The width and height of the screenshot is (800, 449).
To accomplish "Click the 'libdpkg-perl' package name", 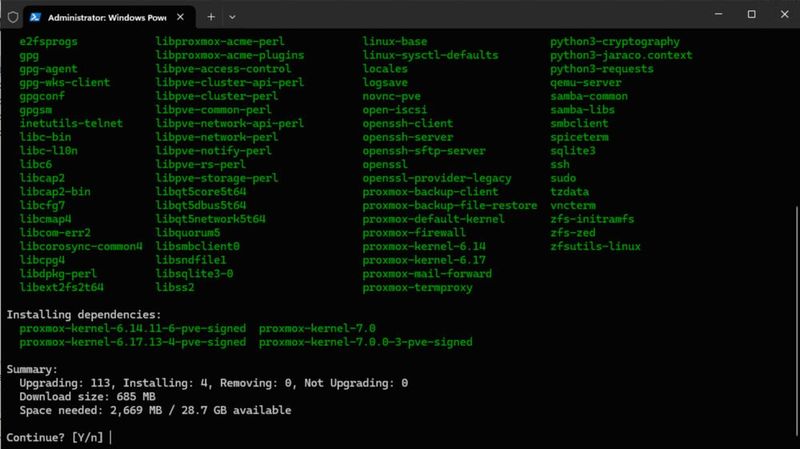I will coord(58,273).
